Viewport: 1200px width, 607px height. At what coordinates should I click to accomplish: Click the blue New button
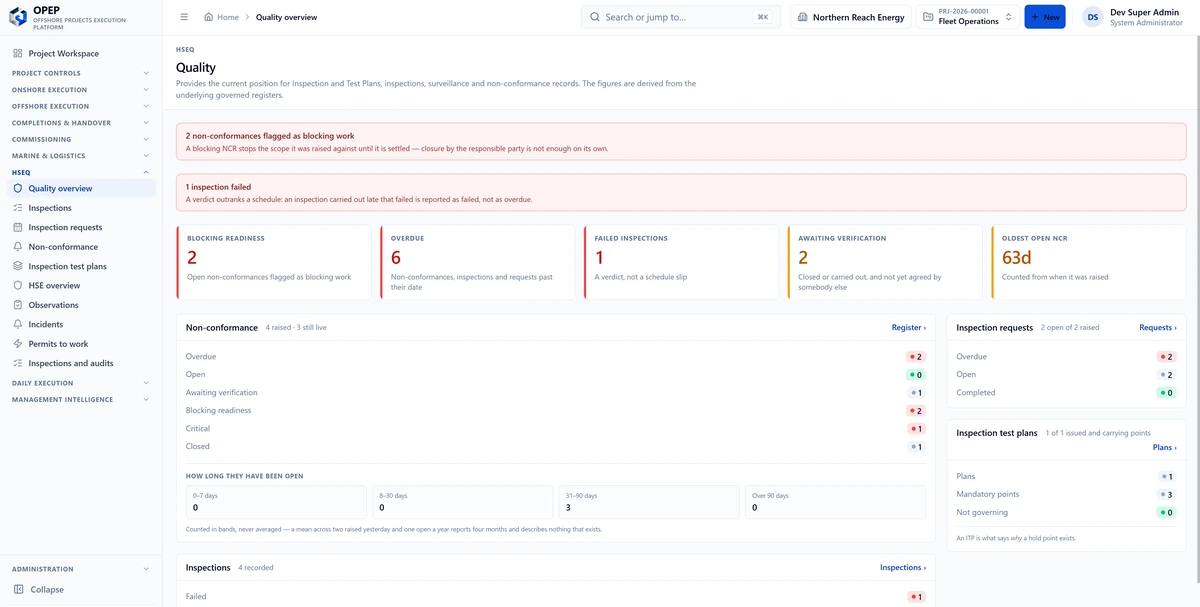click(1045, 17)
